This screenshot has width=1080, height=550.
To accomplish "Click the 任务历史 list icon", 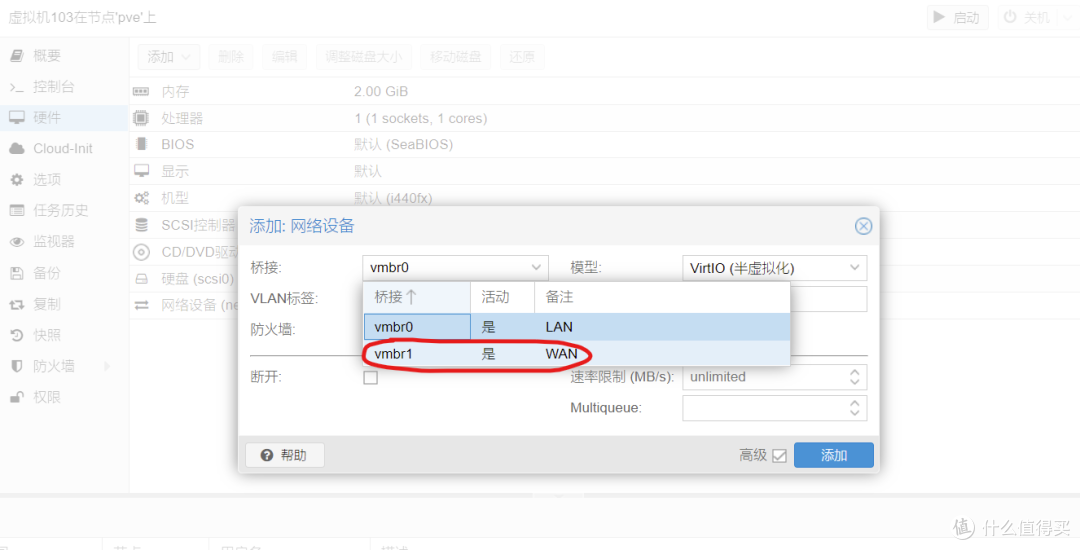I will [x=17, y=211].
